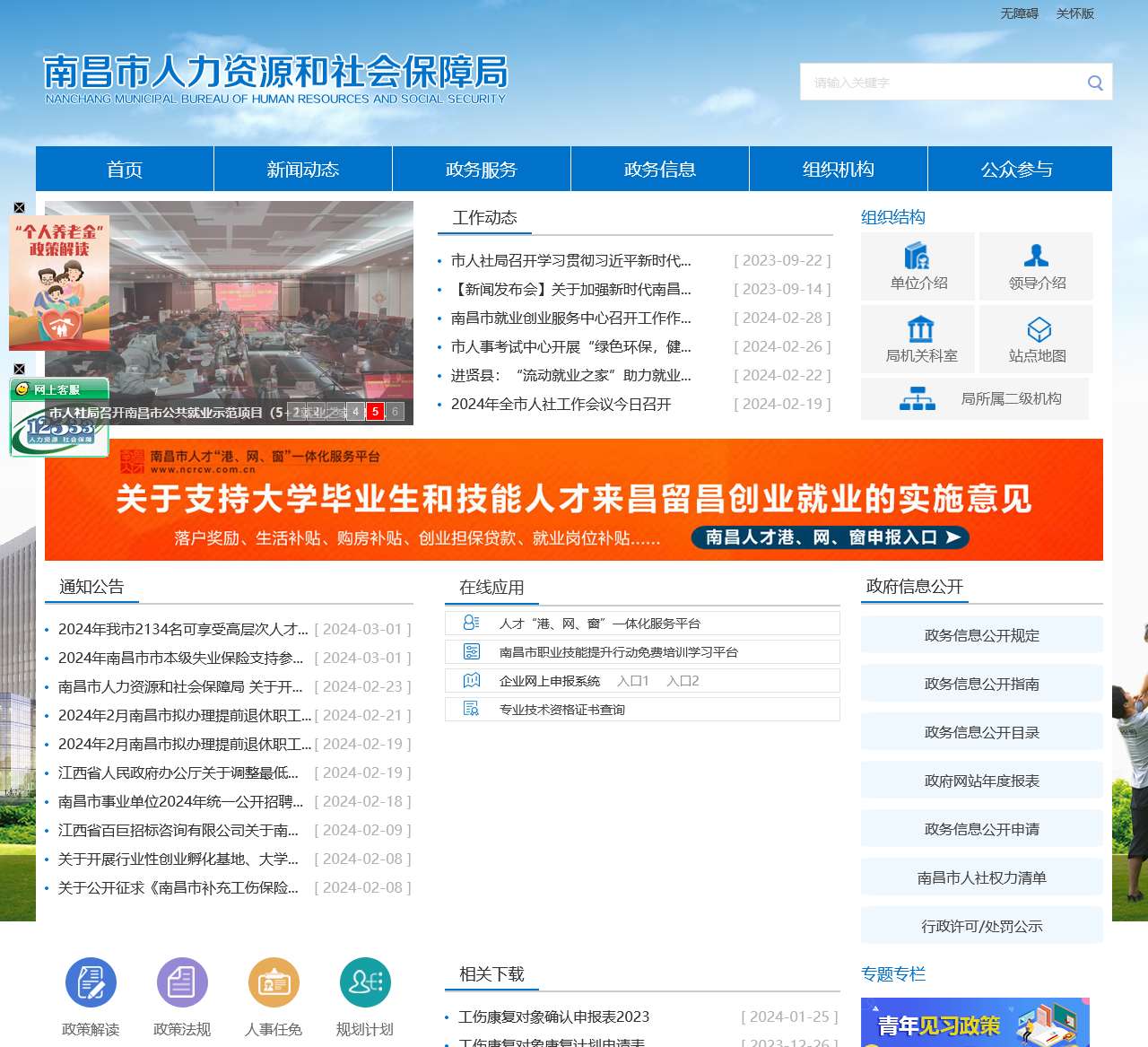Click the 企业网上申报系统 map icon
The image size is (1148, 1047).
(470, 680)
